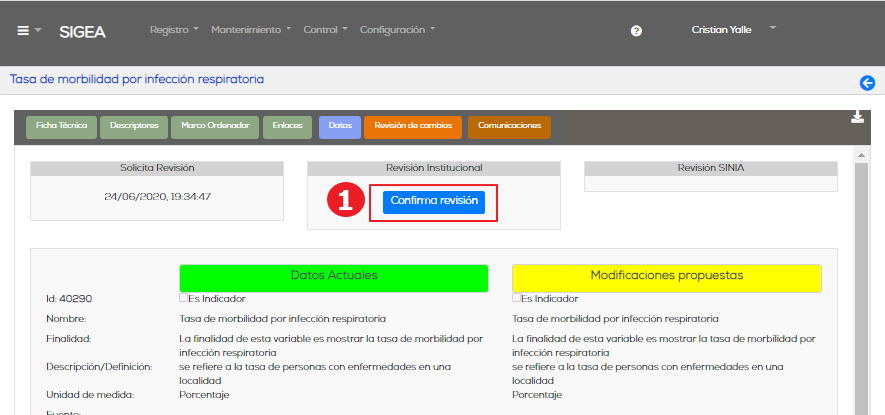Go to the Revisión de cambios tab
The height and width of the screenshot is (415, 885).
pos(413,126)
